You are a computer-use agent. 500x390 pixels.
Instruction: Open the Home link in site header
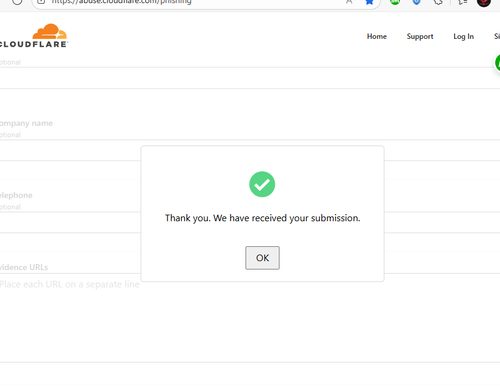[x=377, y=36]
